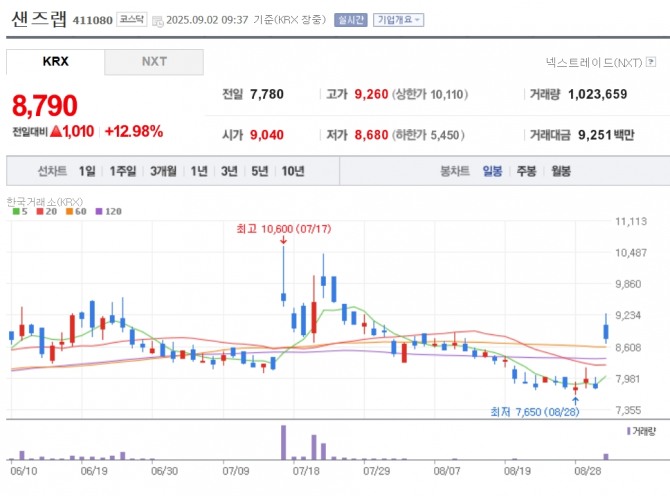Click the 11,113 price axis label
The image size is (670, 496).
[x=631, y=221]
